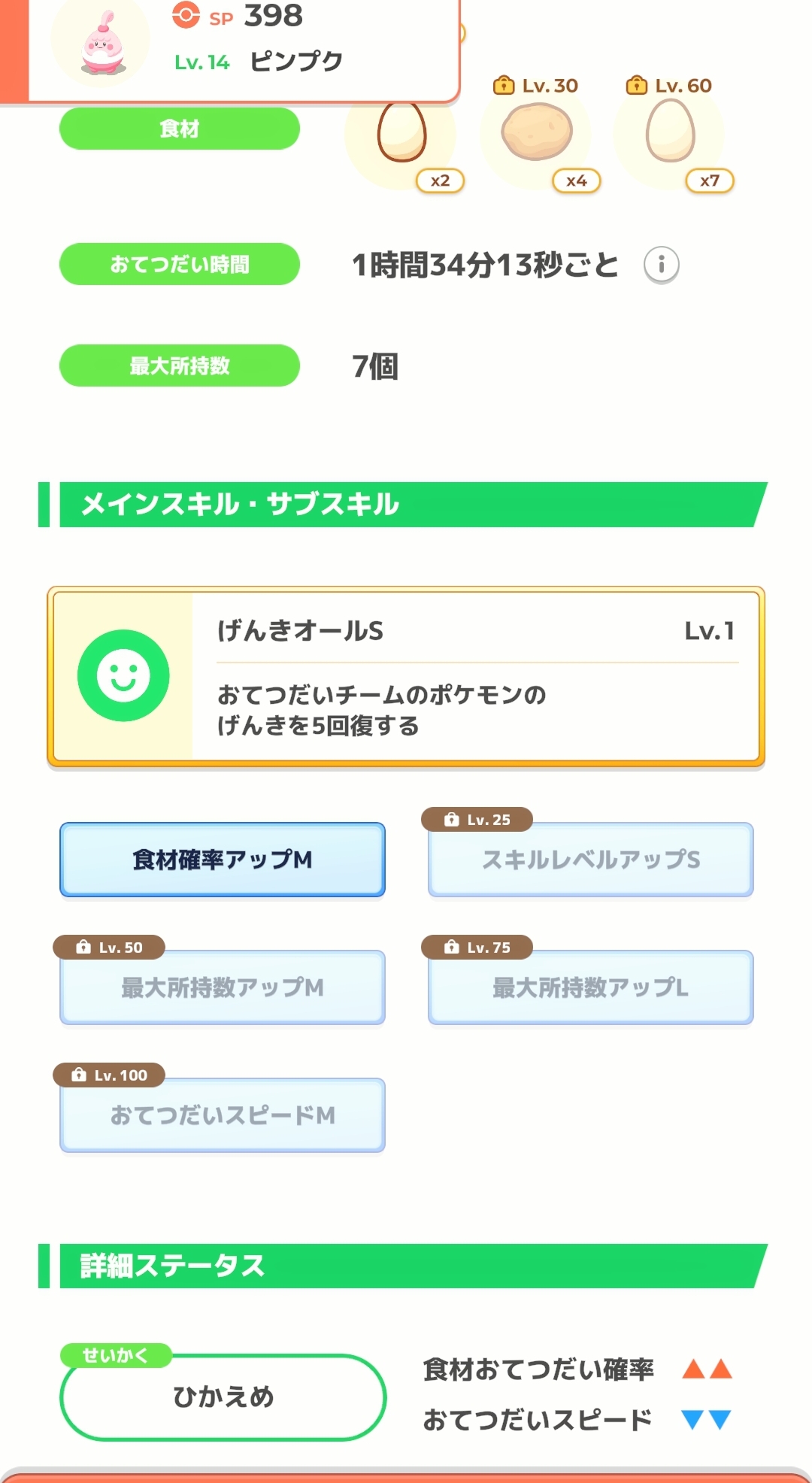Open the げんきオールS main skill card
The image size is (812, 1483).
tap(474, 677)
